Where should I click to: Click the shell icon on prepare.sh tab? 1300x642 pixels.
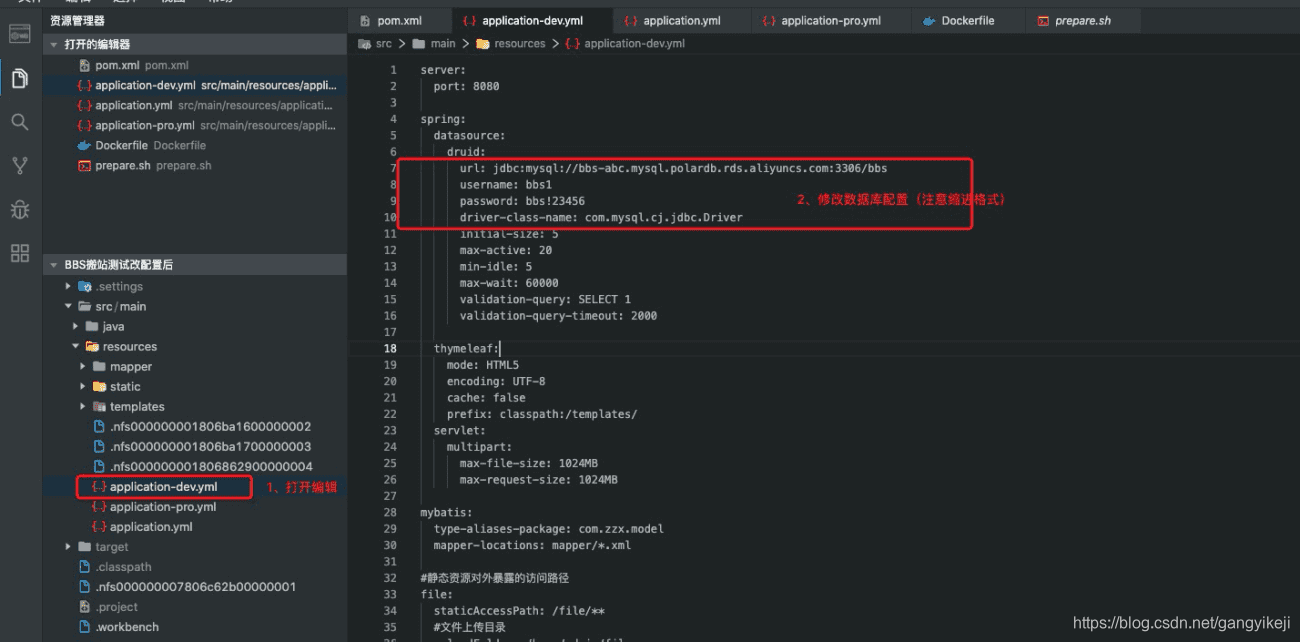coord(1043,20)
